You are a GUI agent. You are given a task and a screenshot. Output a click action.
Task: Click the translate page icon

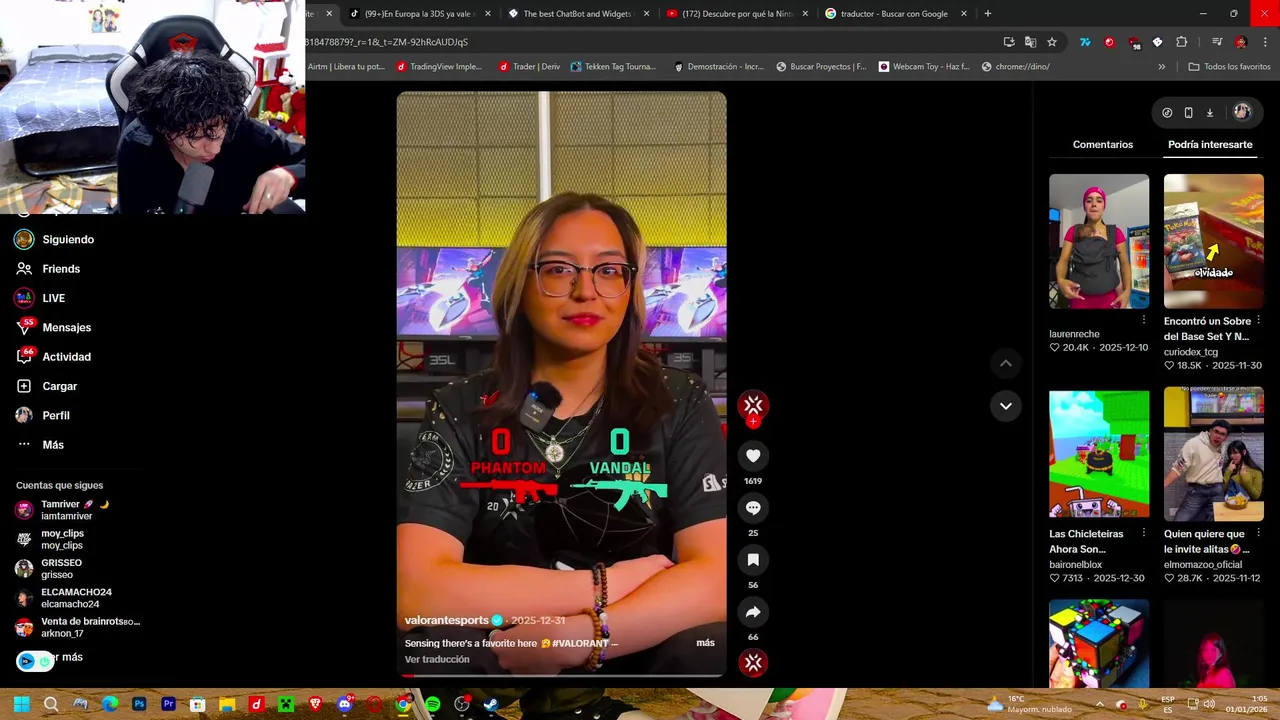click(x=1030, y=42)
